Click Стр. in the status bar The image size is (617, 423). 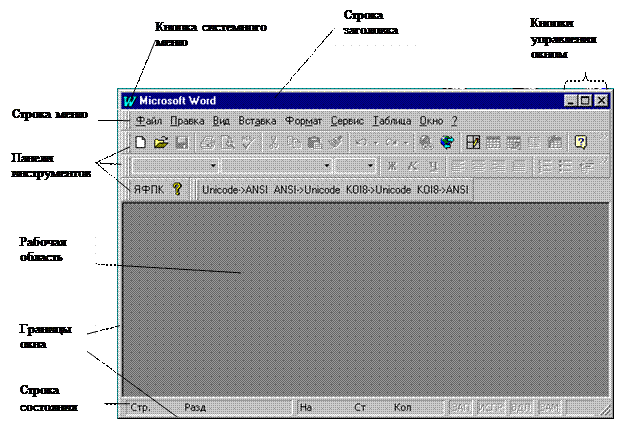(140, 407)
